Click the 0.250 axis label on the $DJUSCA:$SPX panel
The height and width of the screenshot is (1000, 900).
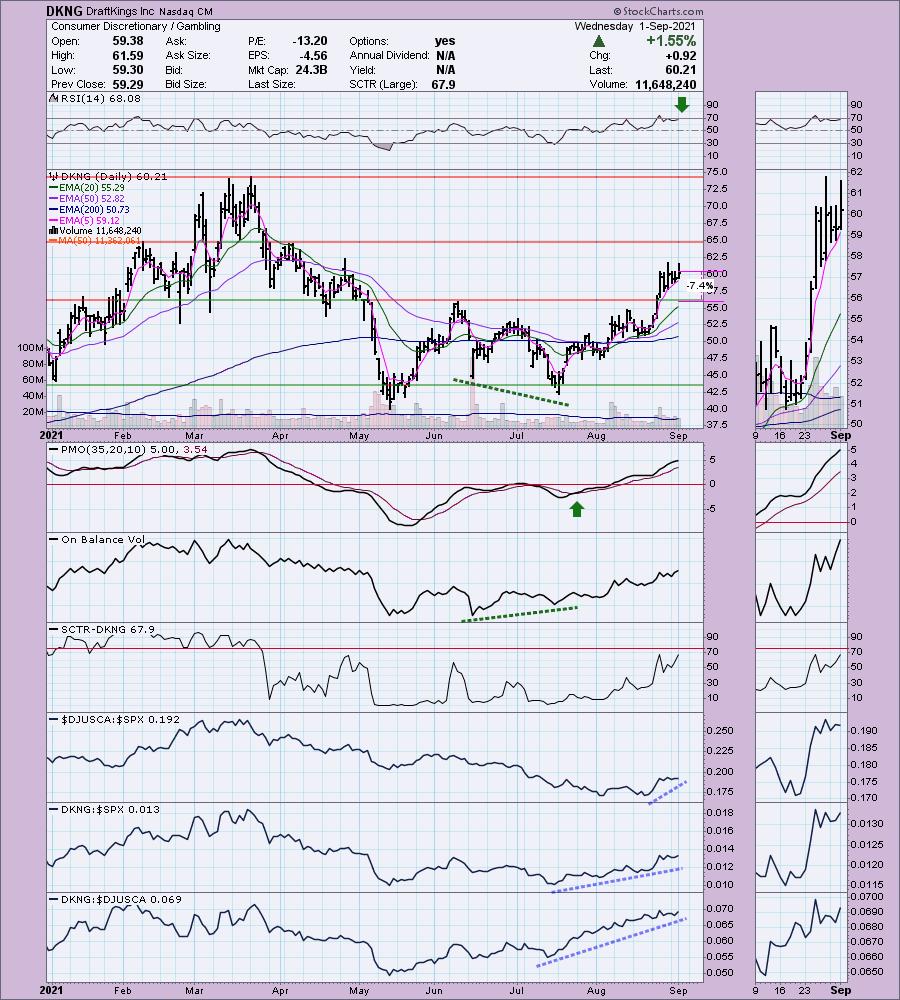click(x=721, y=731)
